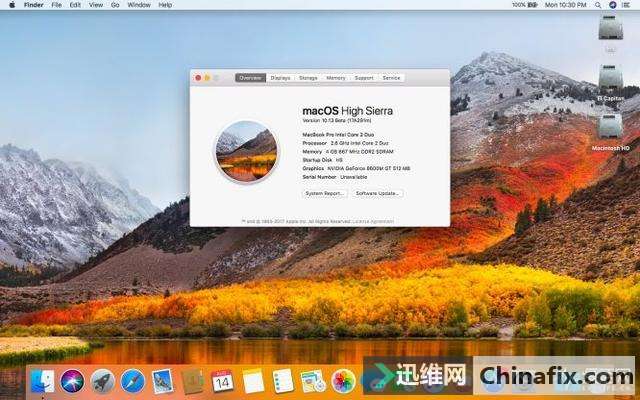Open the Window menu

click(139, 5)
